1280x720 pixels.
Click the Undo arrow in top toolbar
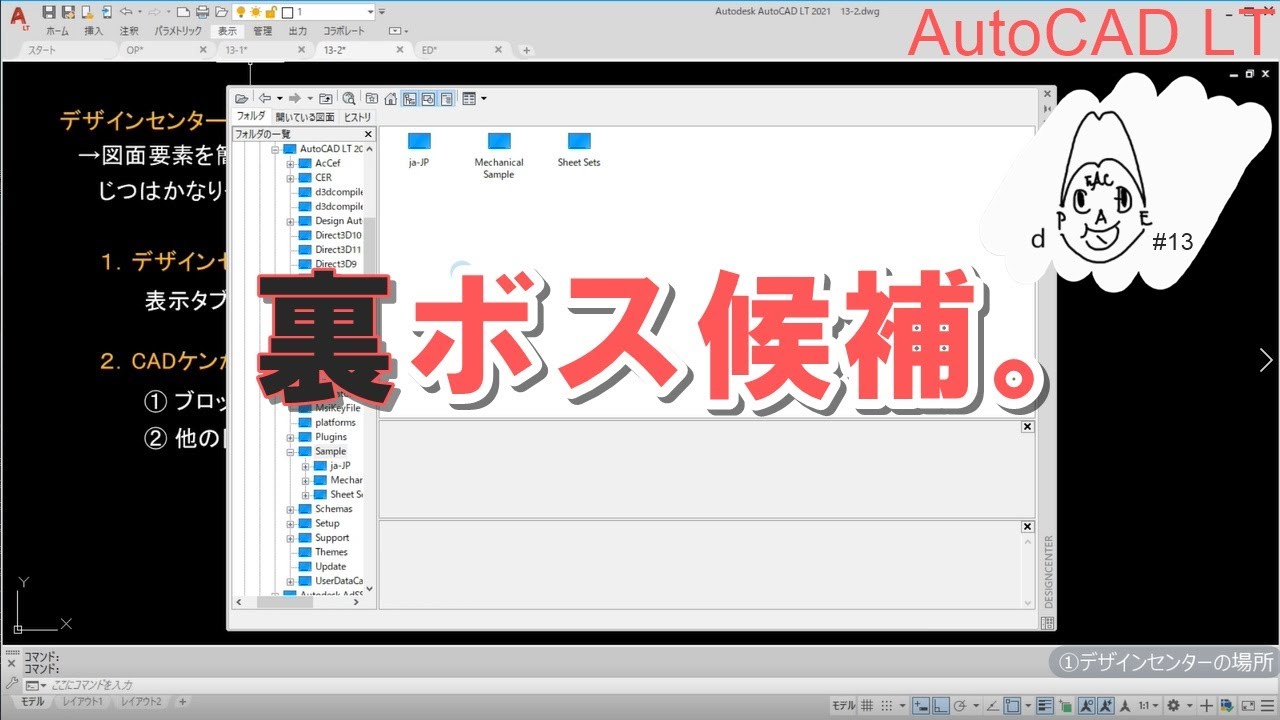tap(126, 12)
